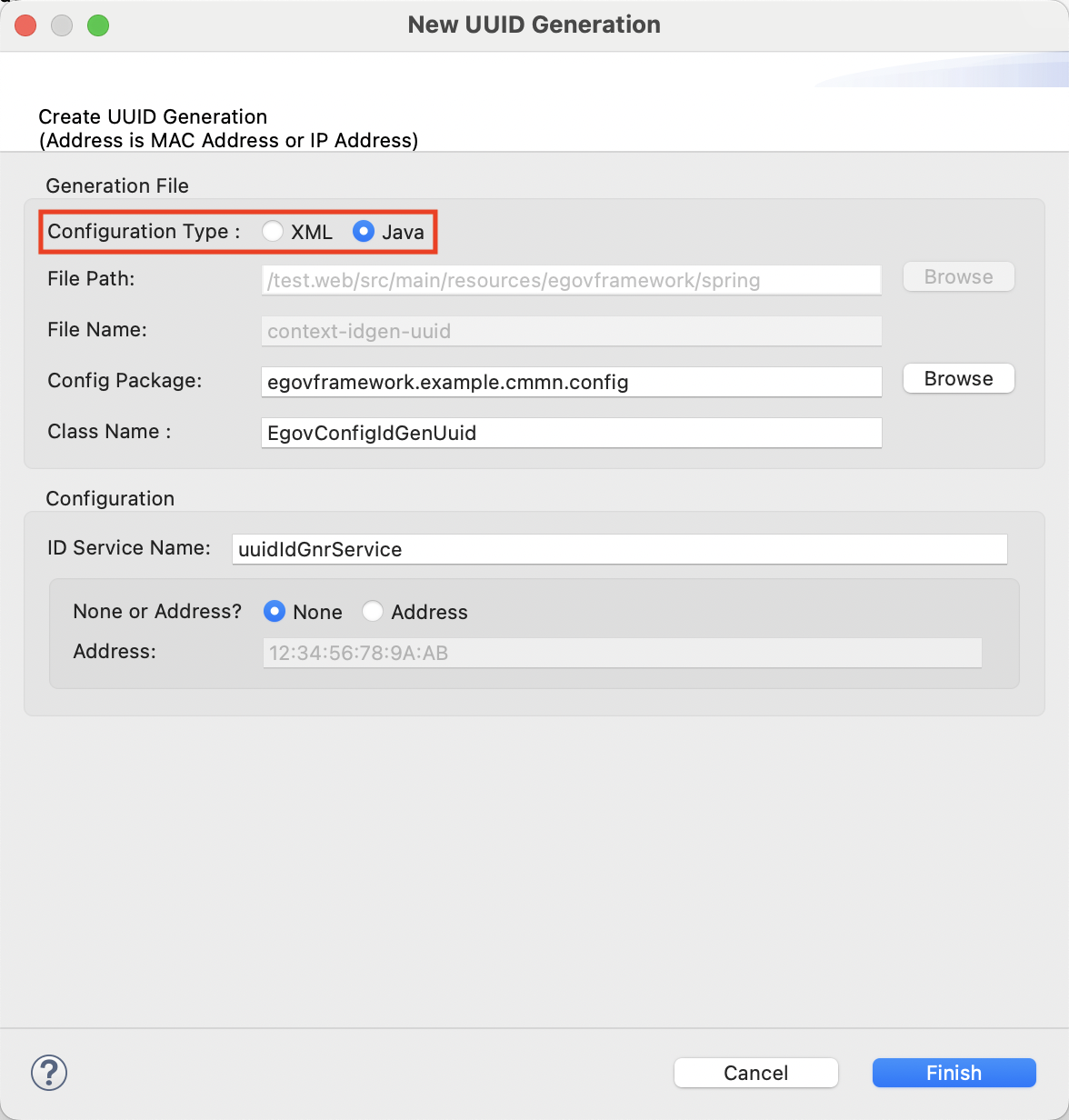Click Browse next to Config Package
Image resolution: width=1069 pixels, height=1120 pixels.
tap(958, 379)
